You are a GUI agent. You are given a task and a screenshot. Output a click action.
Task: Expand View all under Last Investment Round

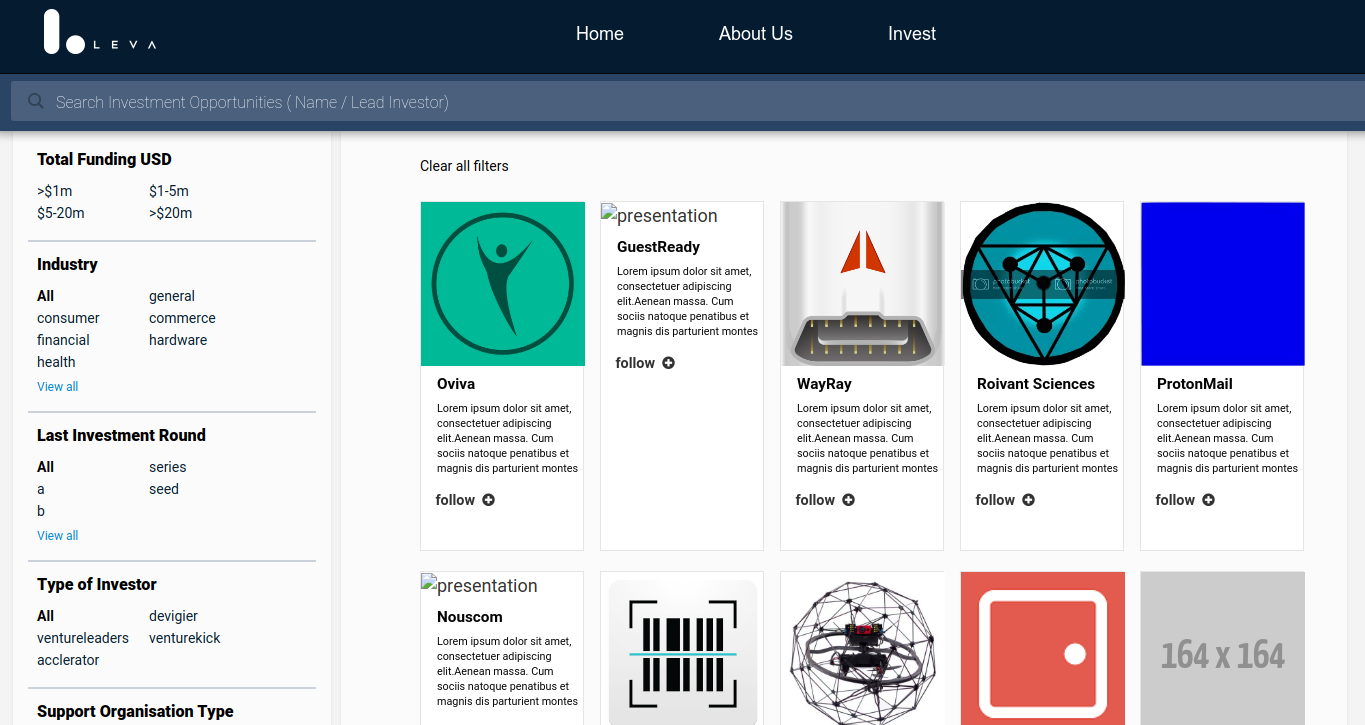click(x=57, y=535)
